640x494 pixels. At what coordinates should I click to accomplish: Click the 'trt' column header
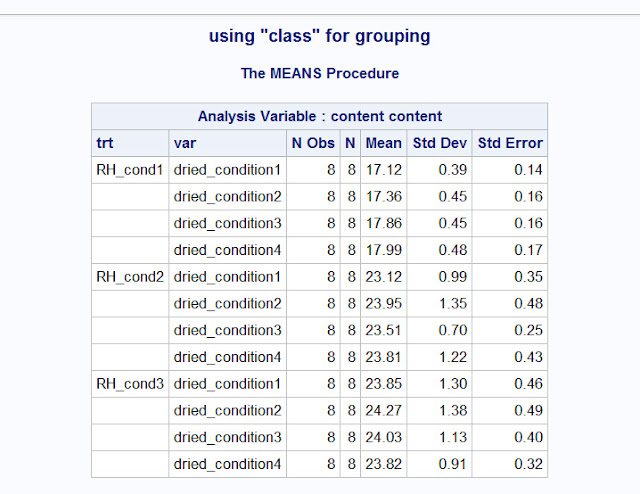(x=105, y=143)
